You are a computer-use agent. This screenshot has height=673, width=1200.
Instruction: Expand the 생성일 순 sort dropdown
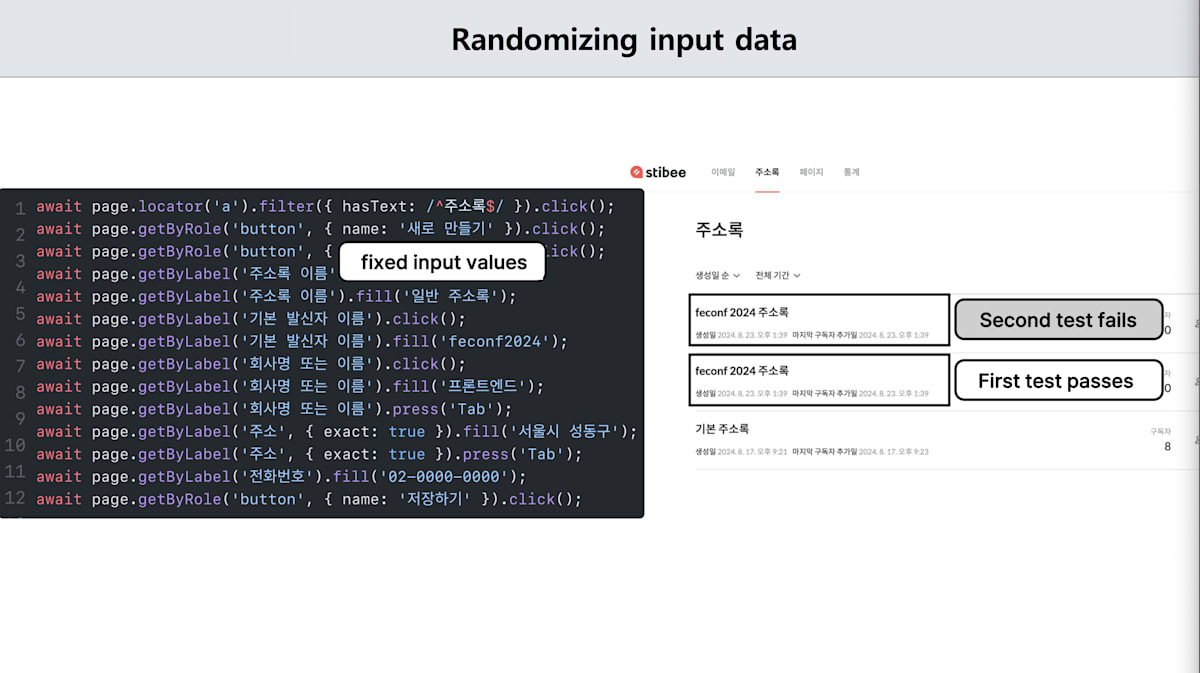point(717,275)
